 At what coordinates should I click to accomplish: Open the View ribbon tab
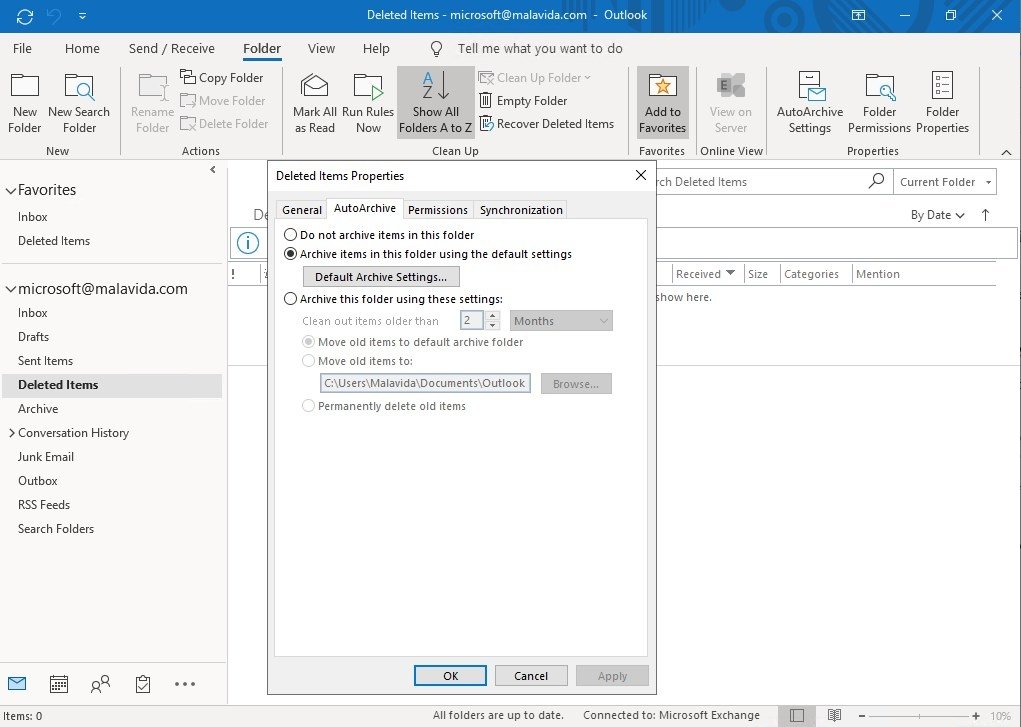pos(321,48)
